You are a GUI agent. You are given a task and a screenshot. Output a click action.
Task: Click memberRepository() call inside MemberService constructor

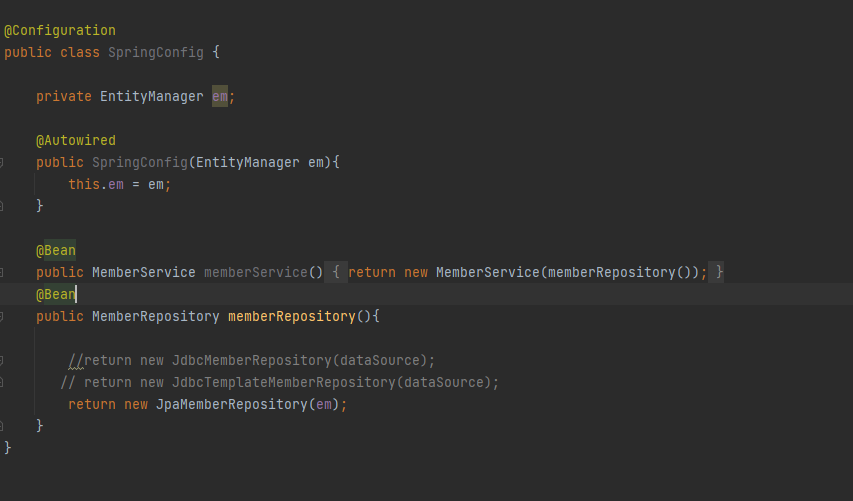tap(620, 273)
